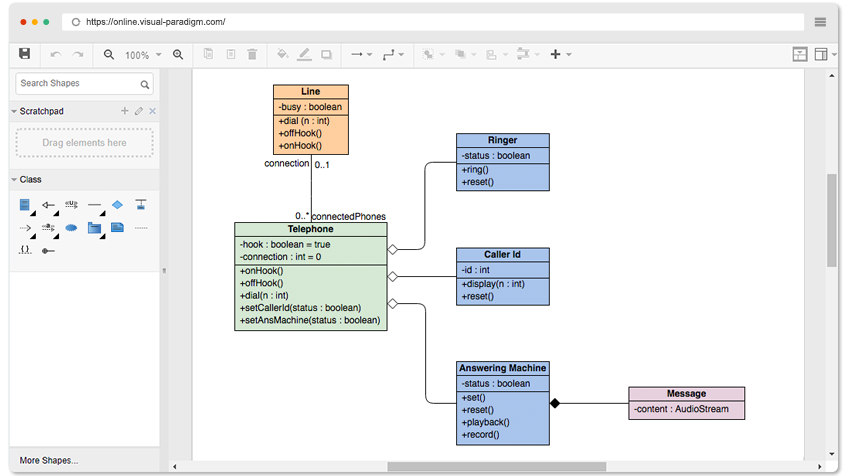Open the 100% zoom level dropdown
This screenshot has width=848, height=476.
pyautogui.click(x=143, y=55)
